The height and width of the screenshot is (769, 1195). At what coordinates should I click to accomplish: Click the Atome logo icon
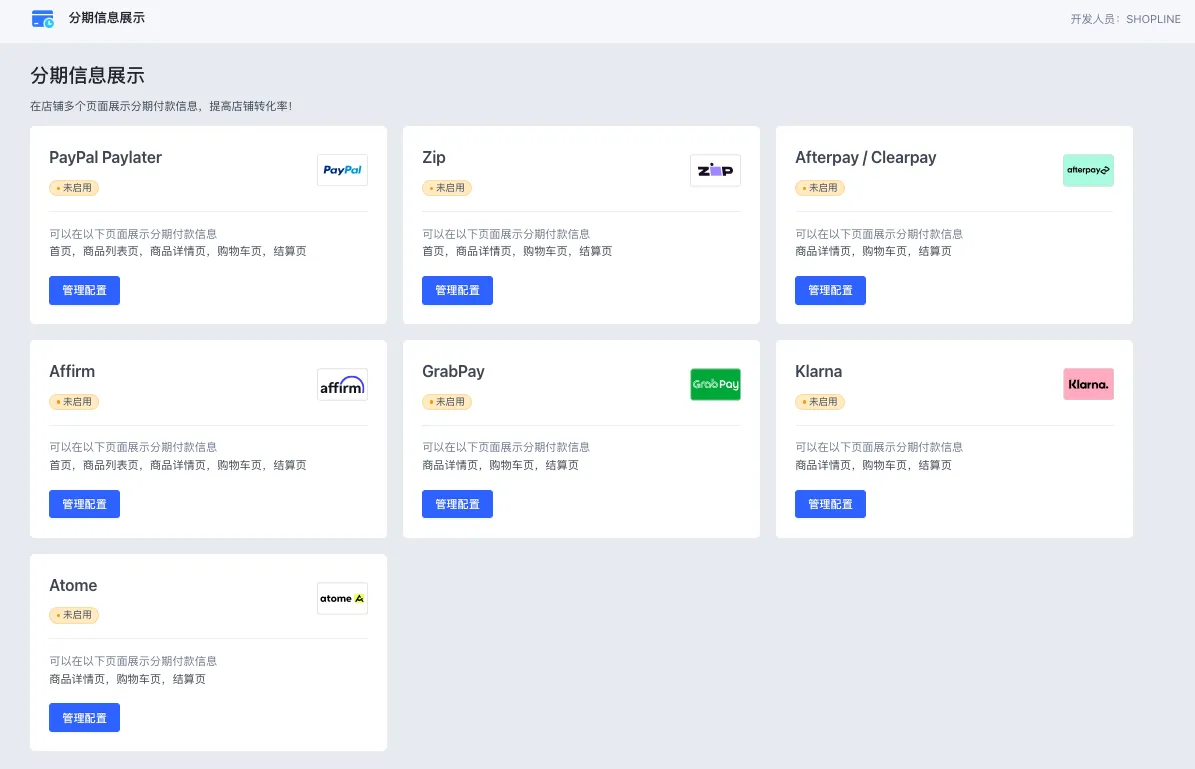click(x=342, y=598)
